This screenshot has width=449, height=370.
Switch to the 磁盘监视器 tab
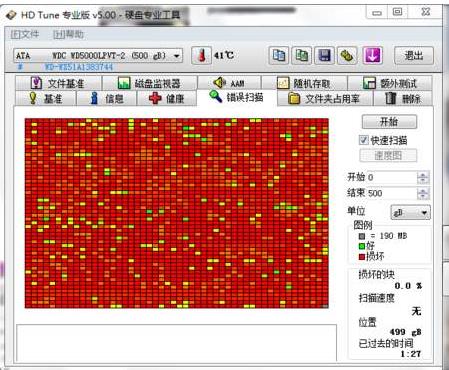150,83
